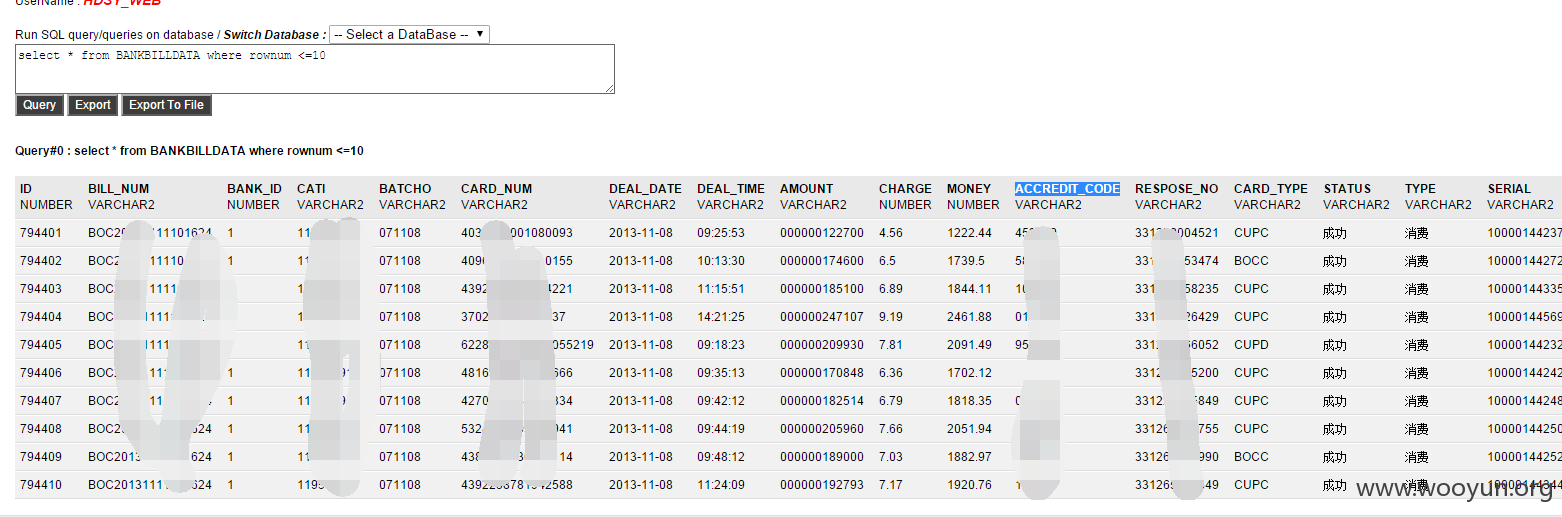Select the CARD_TYPE column header

[1270, 189]
